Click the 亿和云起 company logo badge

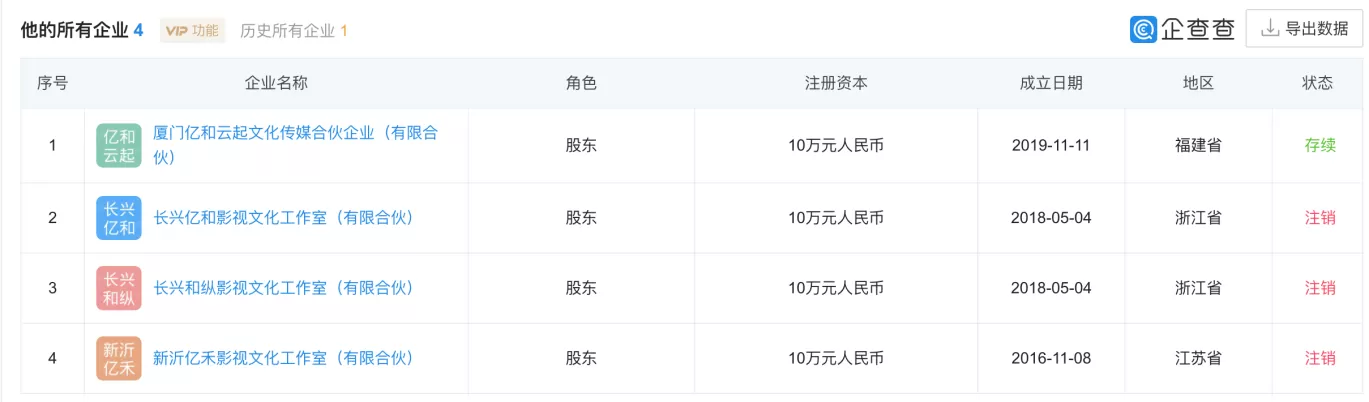[x=119, y=146]
